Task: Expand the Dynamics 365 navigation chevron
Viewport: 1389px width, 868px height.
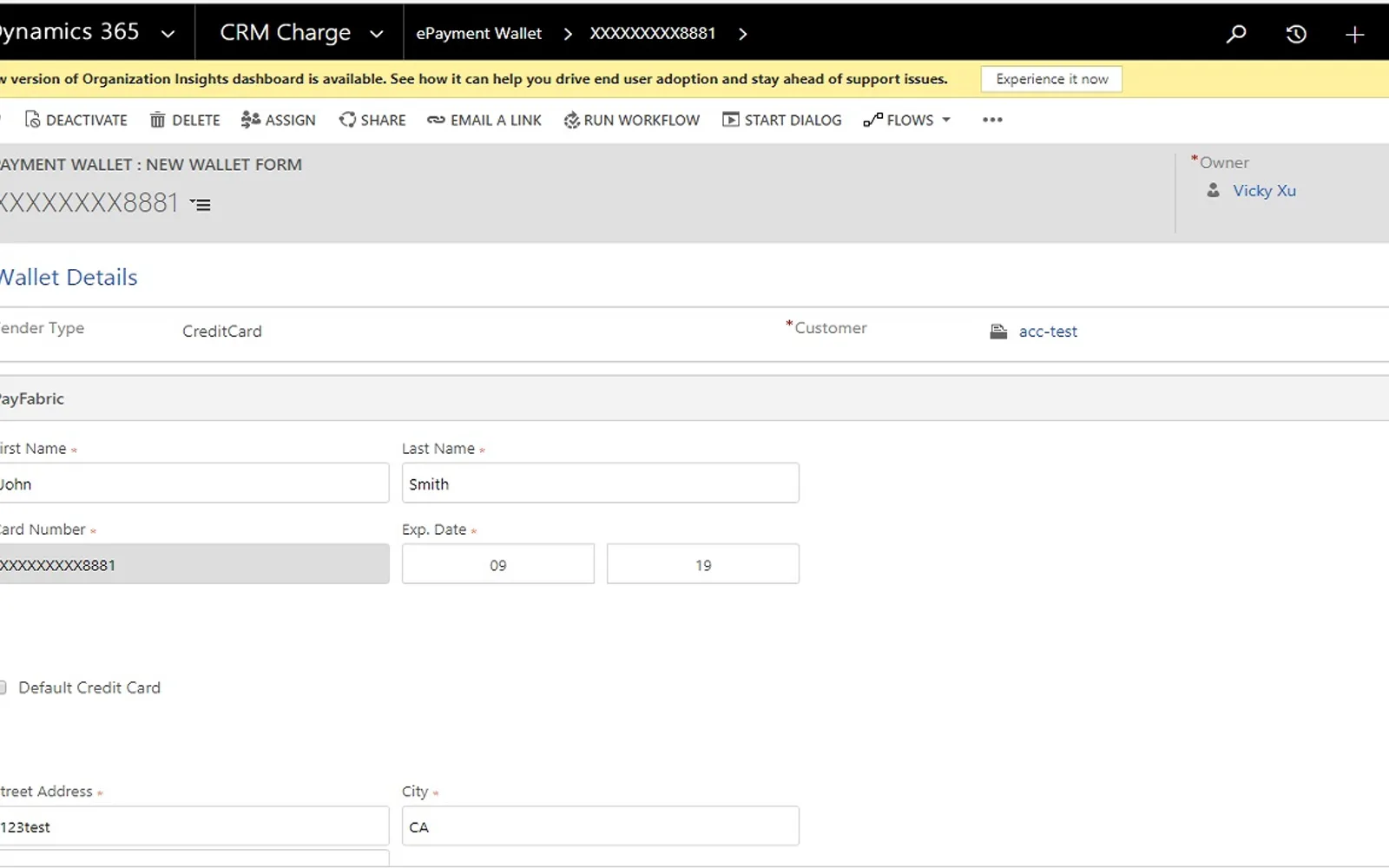Action: click(x=168, y=34)
